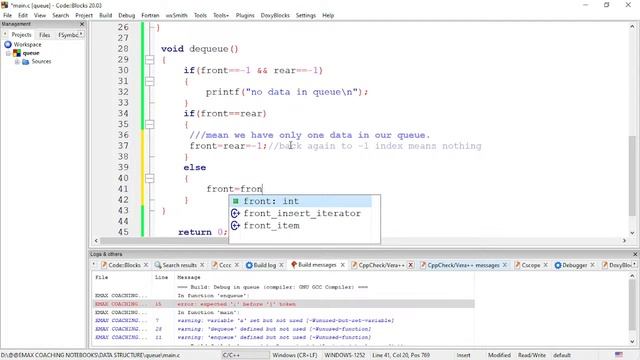Close the Cscope tab
This screenshot has height=360, width=640.
[x=545, y=265]
